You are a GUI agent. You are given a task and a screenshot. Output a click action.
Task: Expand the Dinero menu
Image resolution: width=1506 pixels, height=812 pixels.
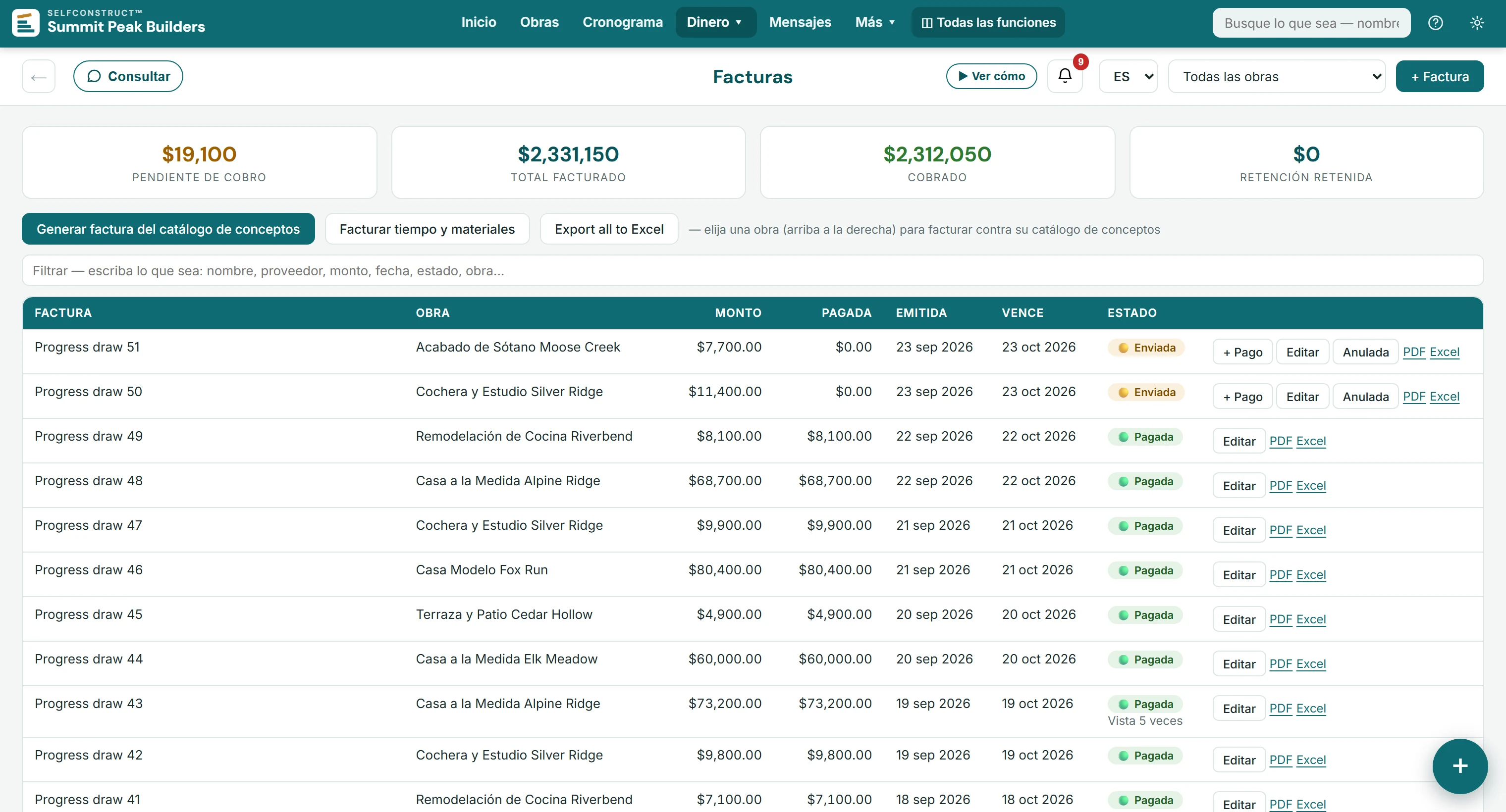click(715, 22)
